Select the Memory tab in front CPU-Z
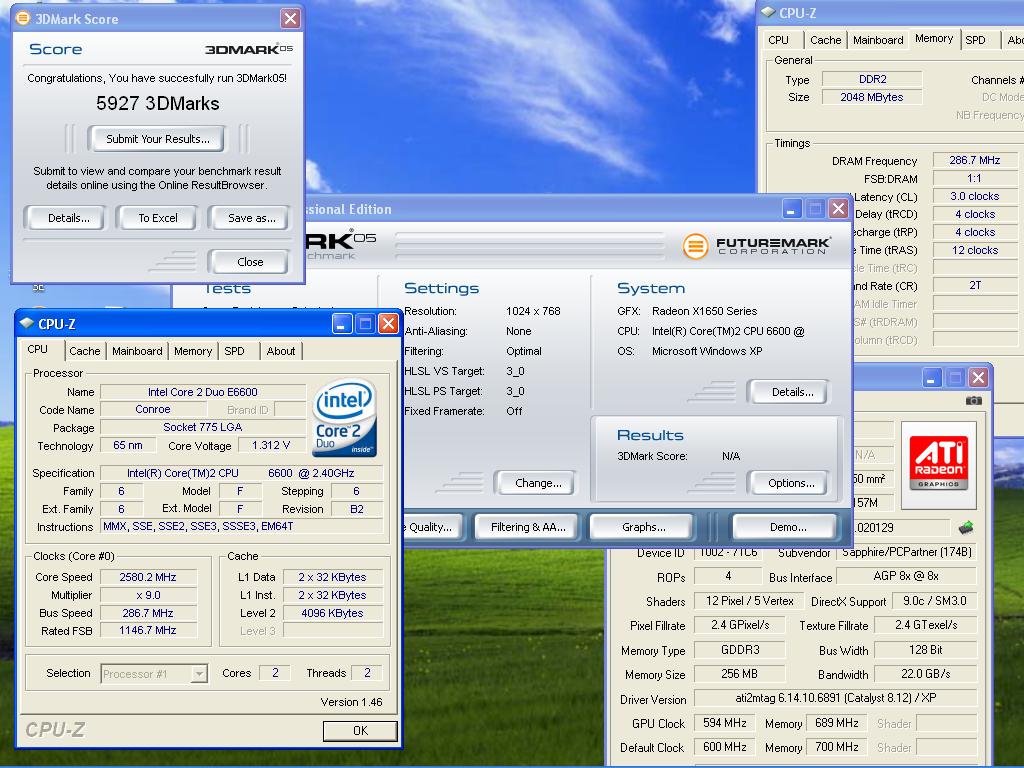This screenshot has height=768, width=1024. point(193,351)
